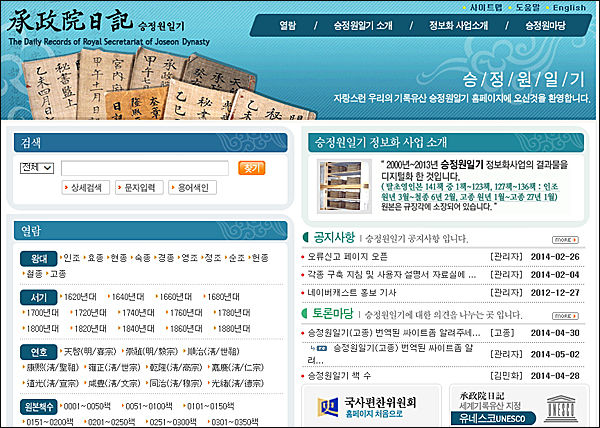This screenshot has width=600, height=428.
Task: Open the 유네스코 UNESCO heritage banner
Action: coord(518,406)
